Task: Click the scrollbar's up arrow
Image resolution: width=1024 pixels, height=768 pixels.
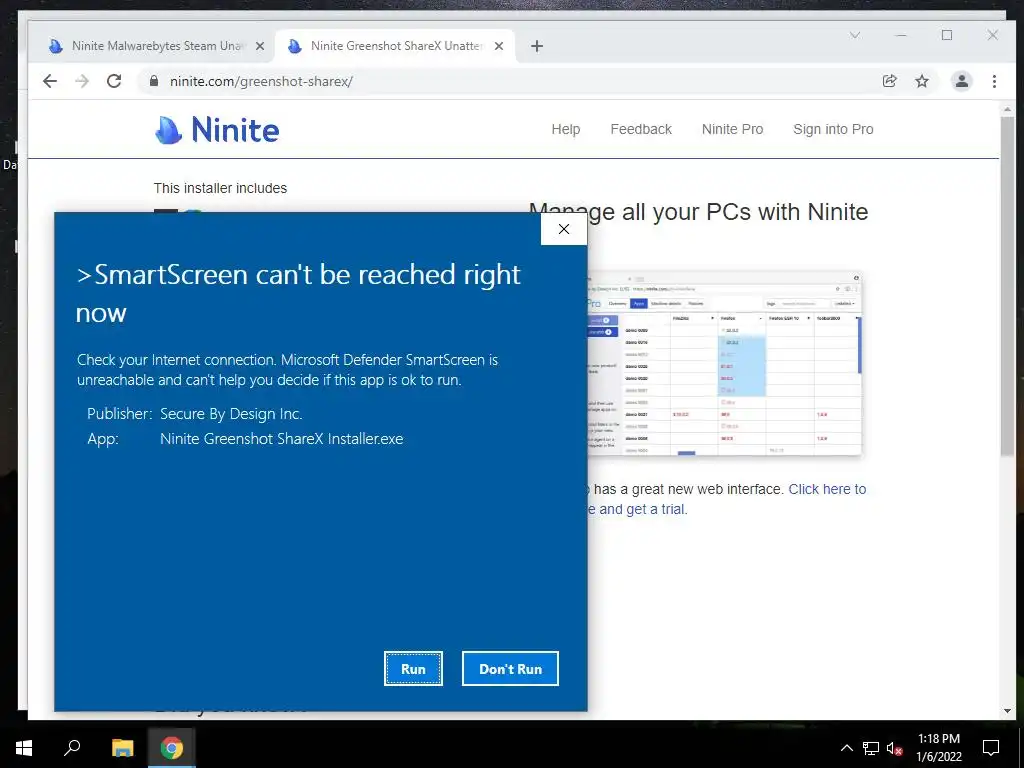Action: [x=1007, y=109]
